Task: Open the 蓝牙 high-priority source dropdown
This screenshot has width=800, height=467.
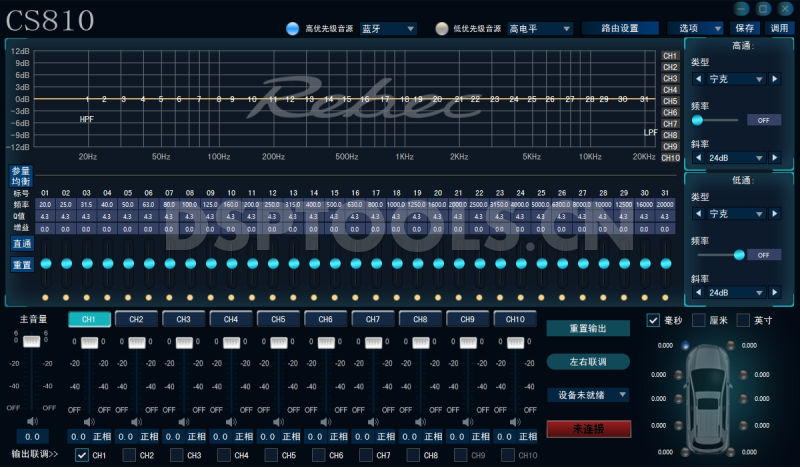Action: click(388, 29)
